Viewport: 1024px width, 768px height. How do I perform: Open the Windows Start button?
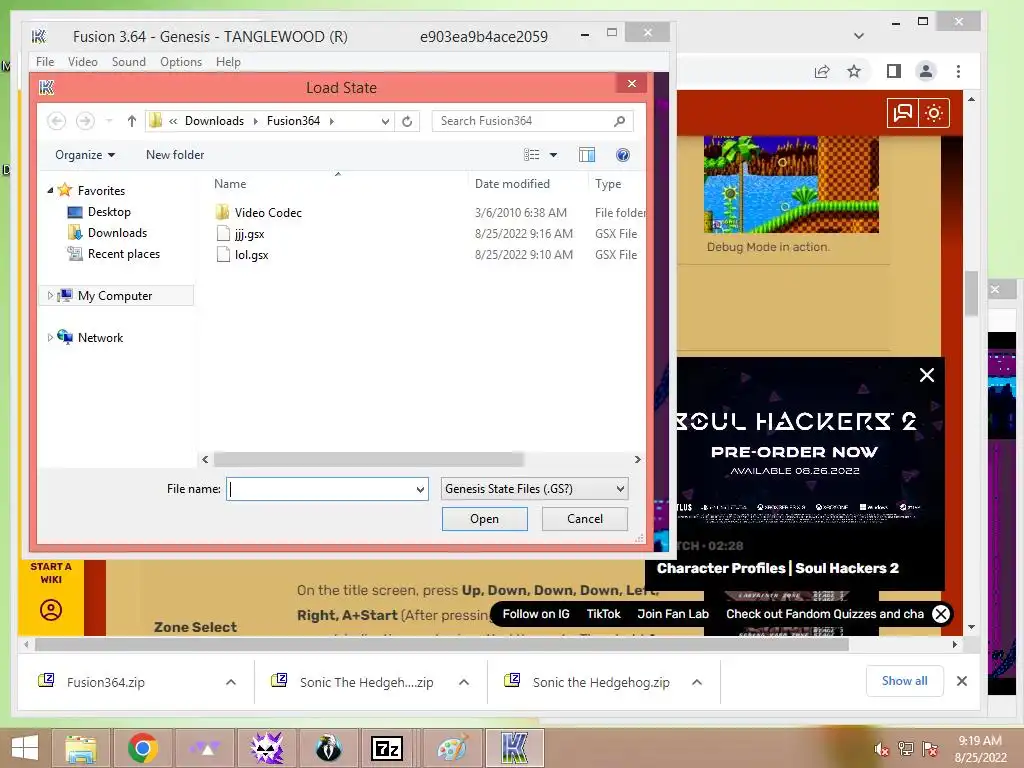click(25, 748)
